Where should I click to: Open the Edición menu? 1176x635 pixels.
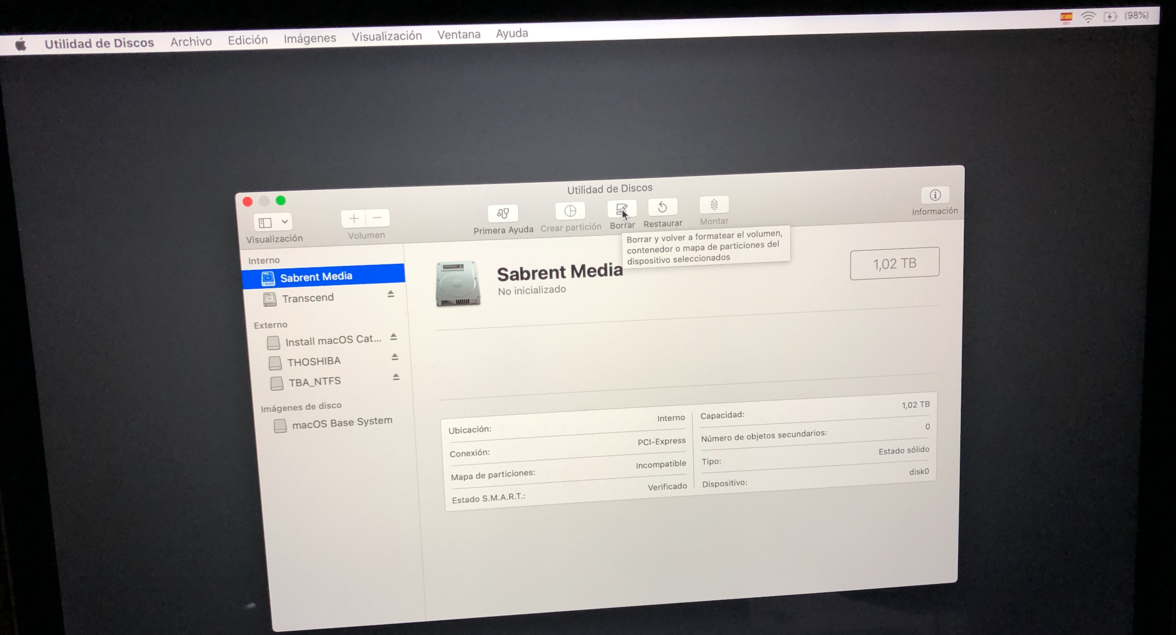[x=248, y=40]
